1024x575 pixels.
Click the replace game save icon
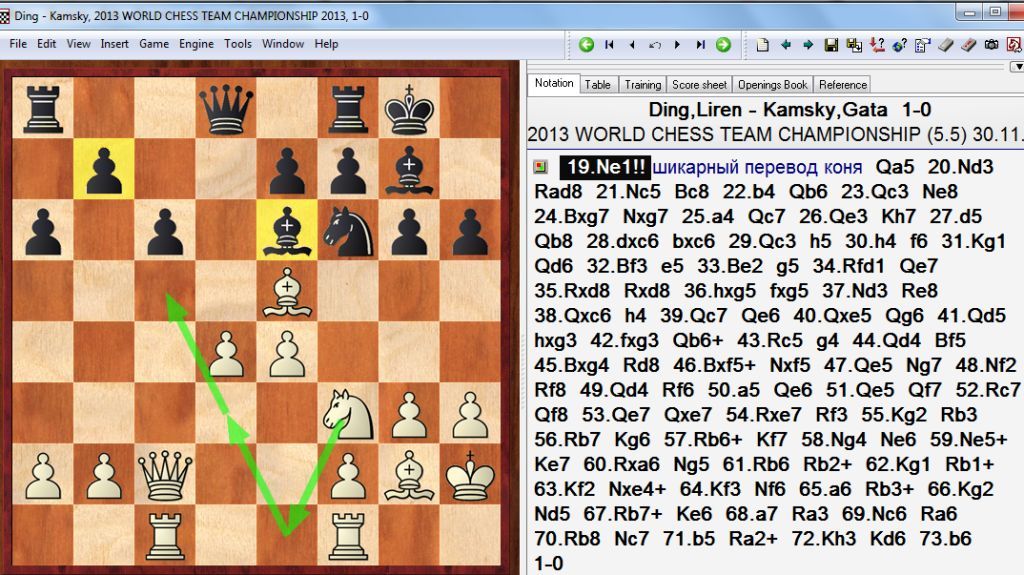point(854,44)
